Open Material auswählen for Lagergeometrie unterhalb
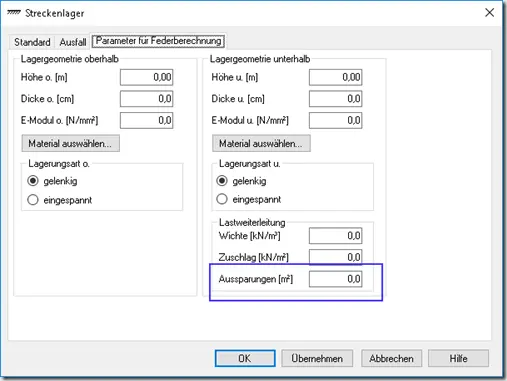Image resolution: width=507 pixels, height=381 pixels. click(x=261, y=143)
